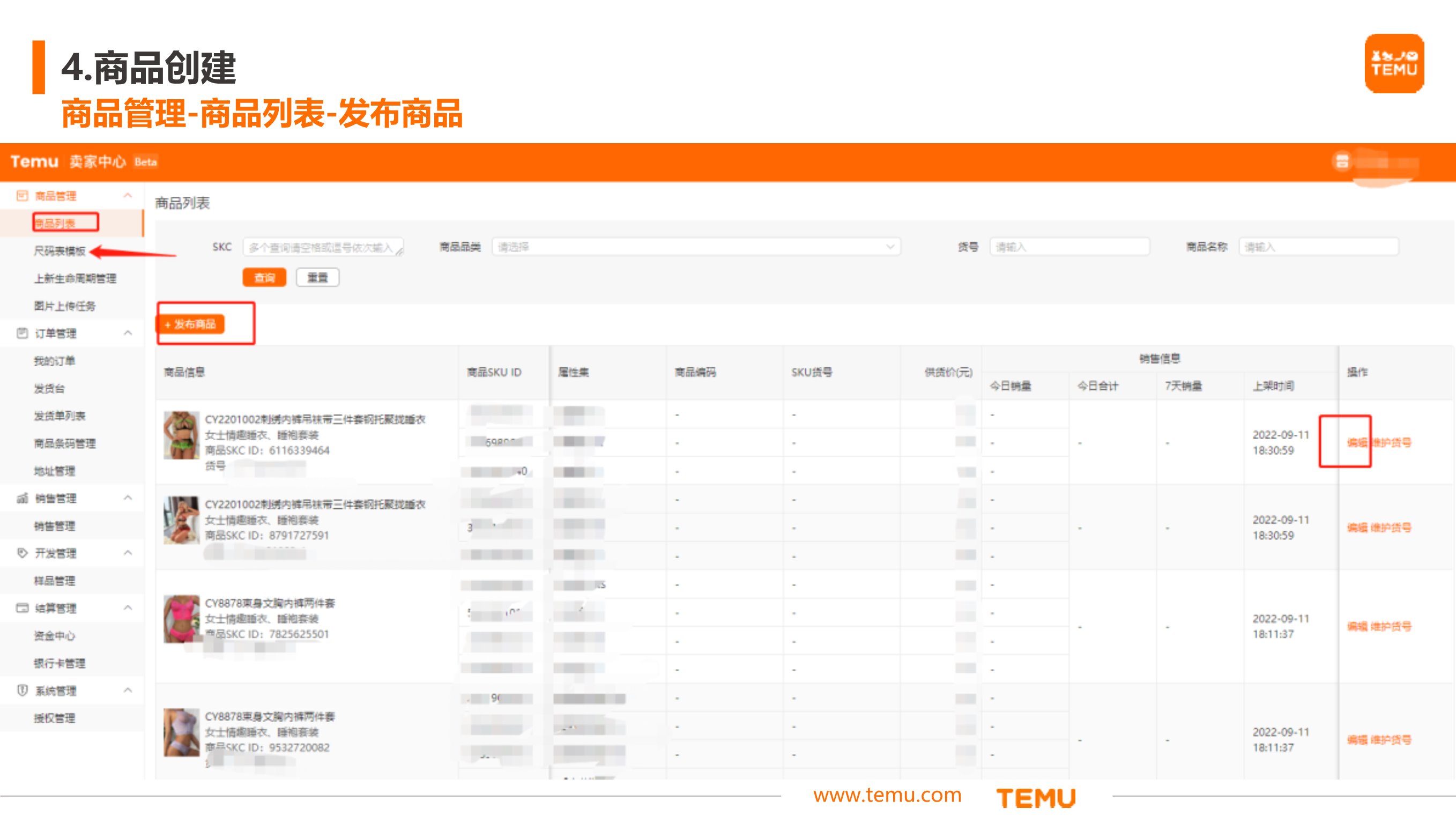Click the TEMU logo badge top right
The height and width of the screenshot is (823, 1456).
(1394, 63)
